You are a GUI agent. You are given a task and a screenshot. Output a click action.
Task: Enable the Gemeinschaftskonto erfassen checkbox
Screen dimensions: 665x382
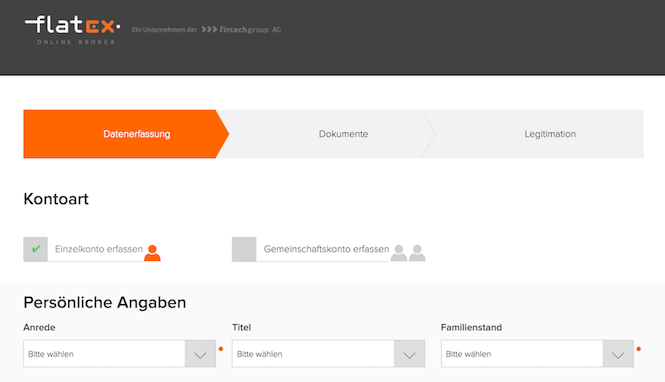(x=244, y=249)
